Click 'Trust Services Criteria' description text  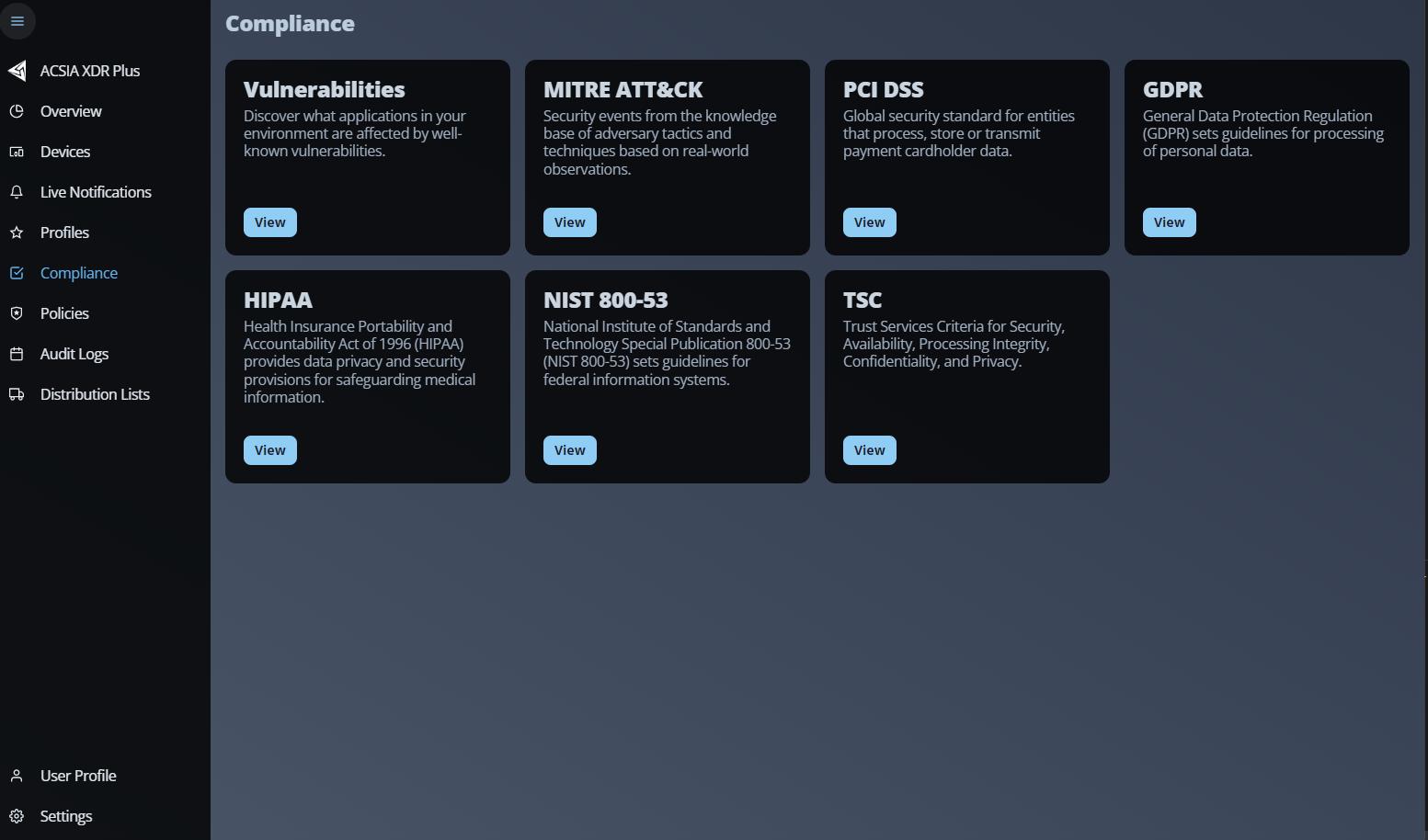[954, 344]
